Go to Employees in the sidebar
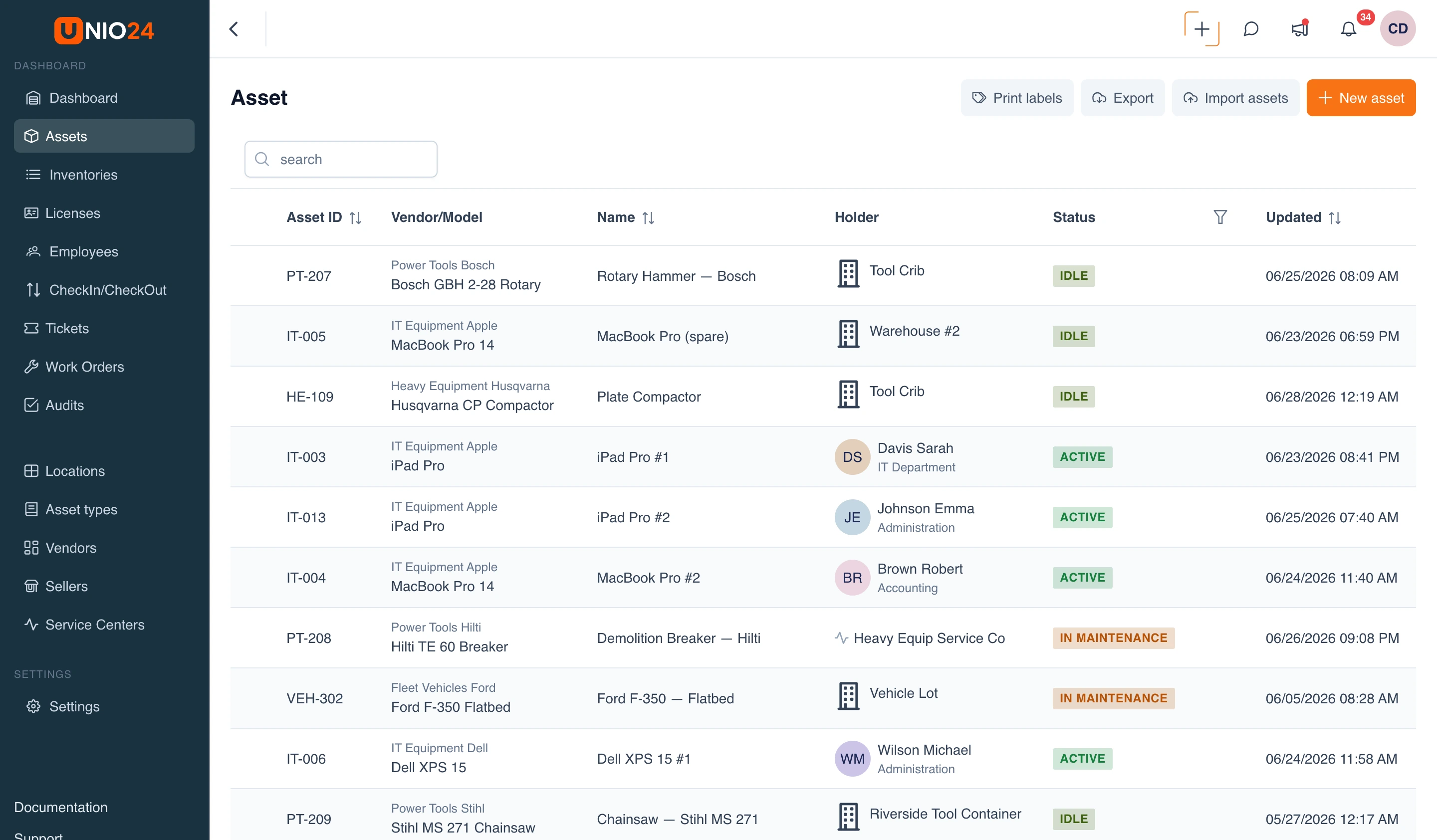 coord(104,252)
